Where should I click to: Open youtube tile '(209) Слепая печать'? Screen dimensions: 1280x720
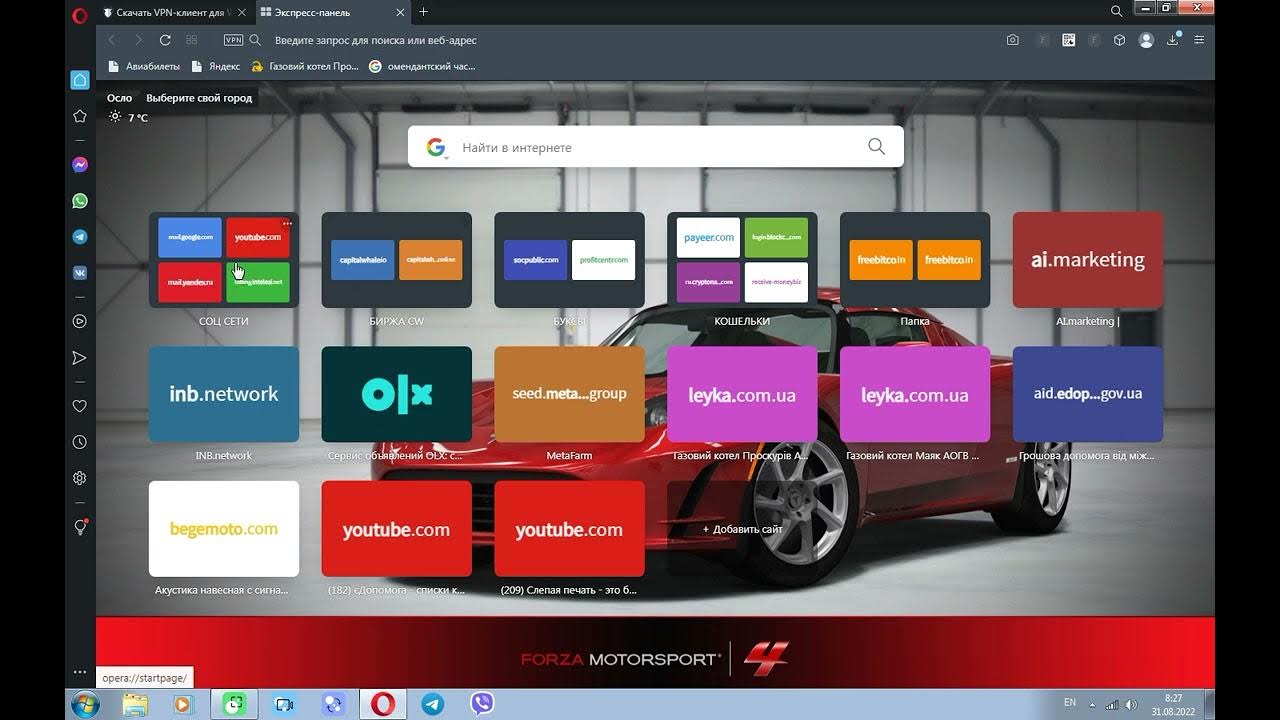coord(570,529)
